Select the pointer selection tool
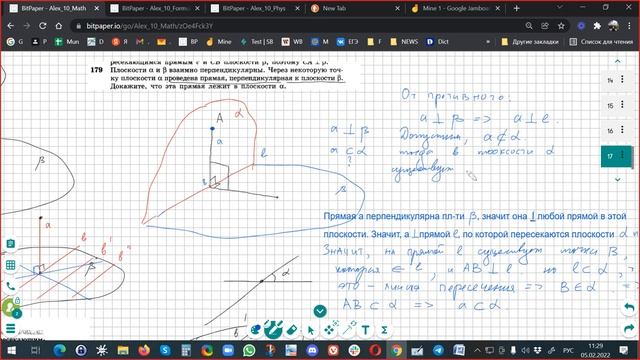 pos(311,330)
